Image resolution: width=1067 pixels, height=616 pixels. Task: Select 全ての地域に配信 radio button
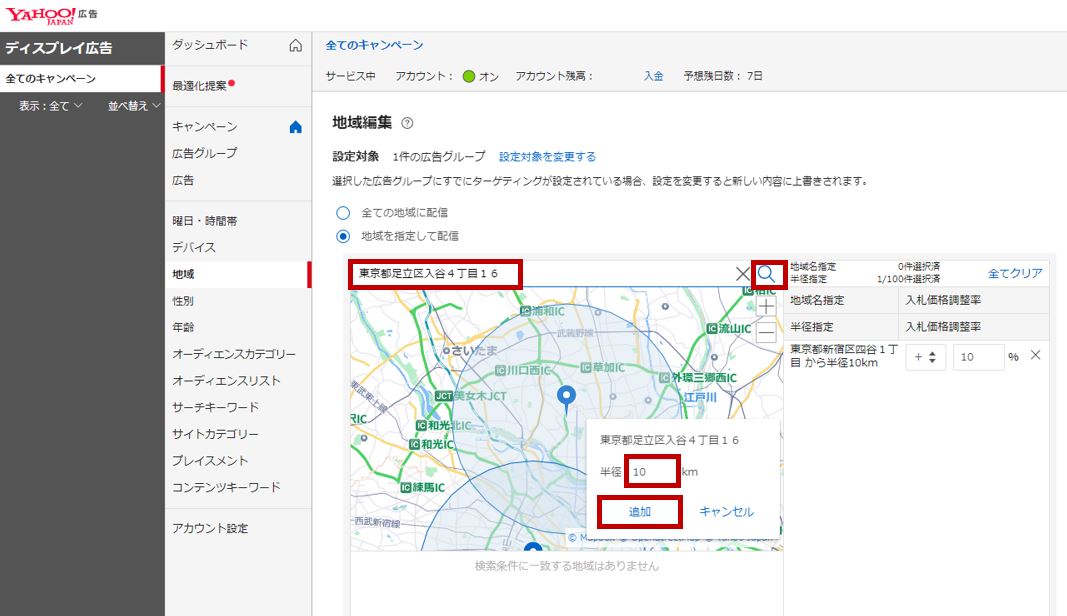343,213
